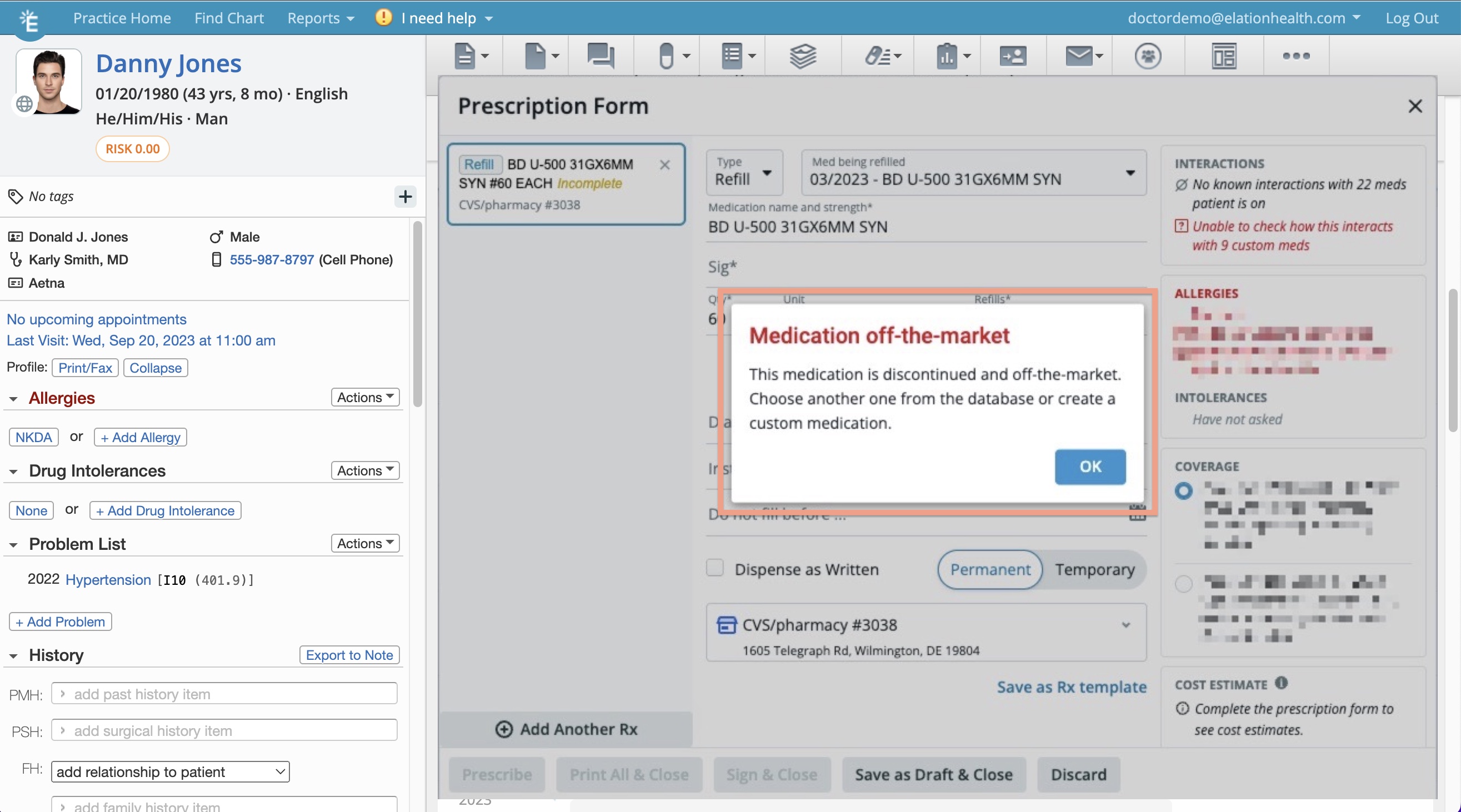The width and height of the screenshot is (1461, 812).
Task: Select the Temporary medication toggle
Action: click(1094, 569)
